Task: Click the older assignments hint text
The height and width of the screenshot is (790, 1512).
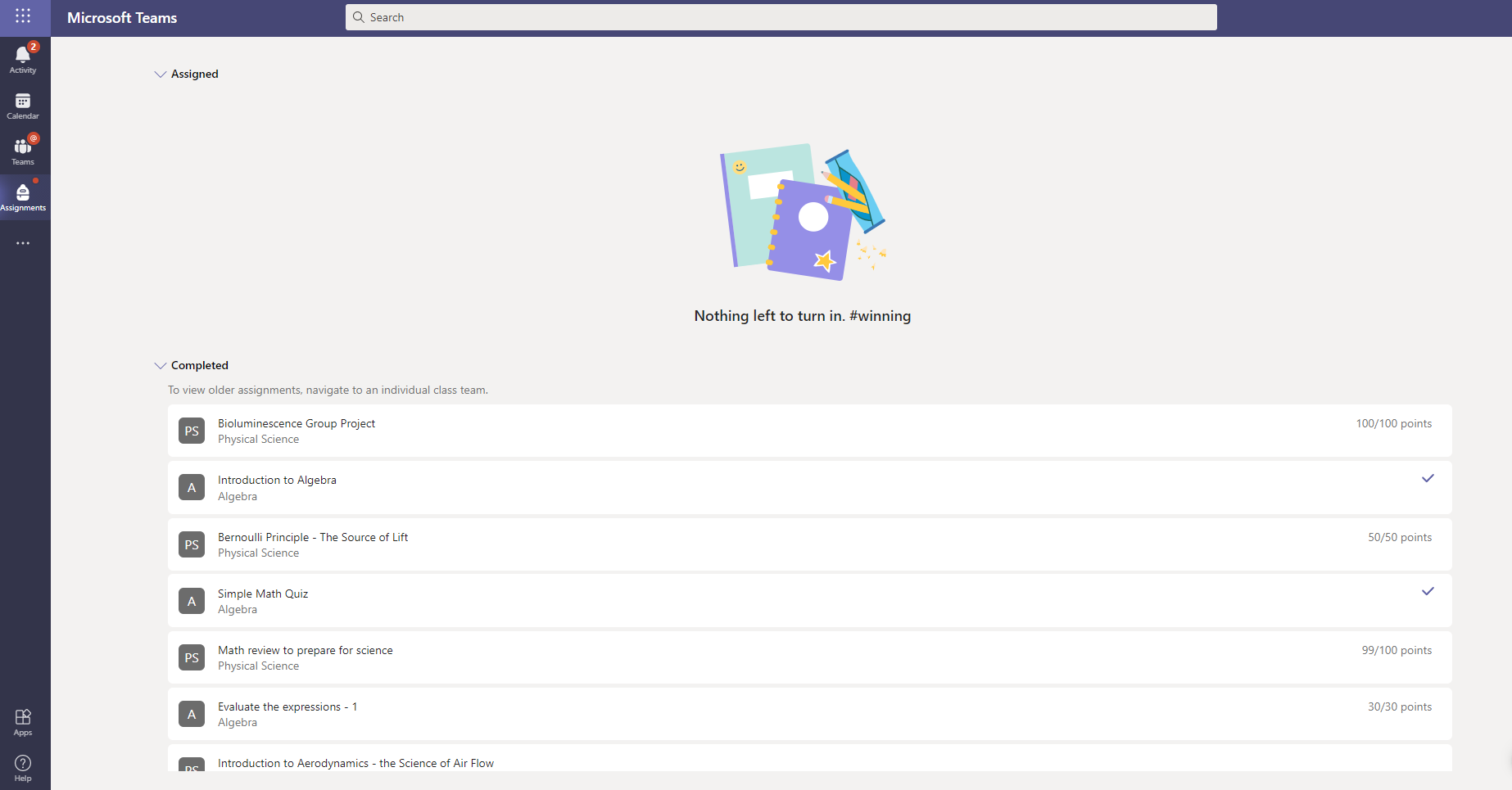Action: click(328, 390)
